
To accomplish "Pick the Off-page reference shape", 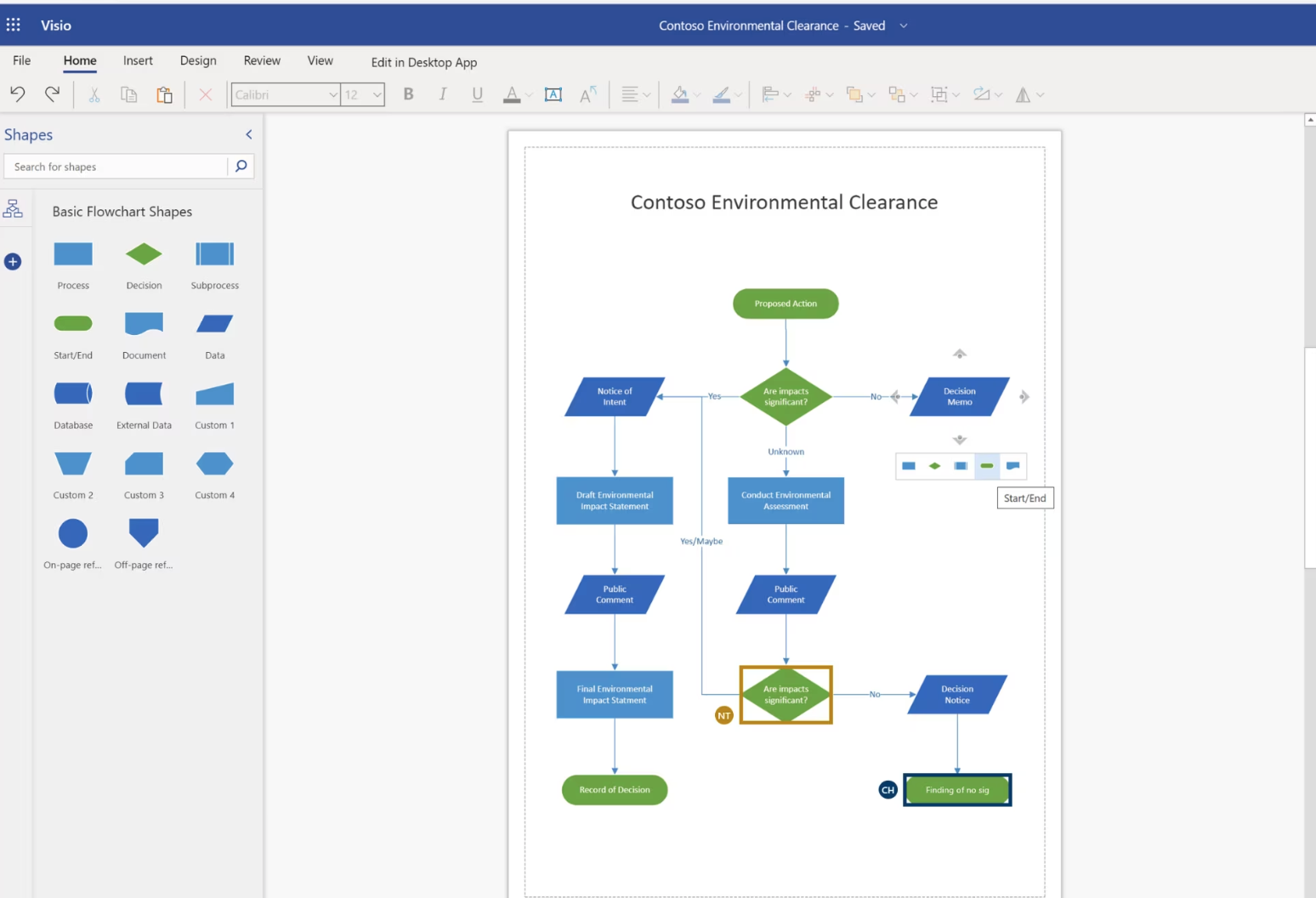I will (x=143, y=532).
